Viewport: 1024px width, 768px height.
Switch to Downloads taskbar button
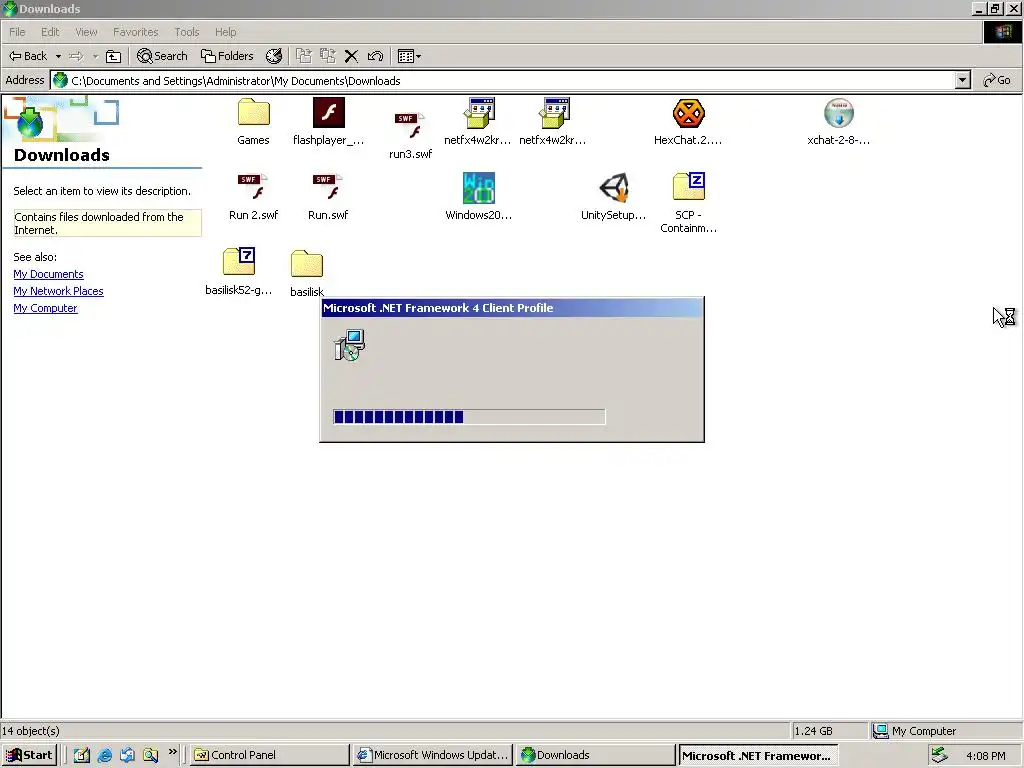[595, 755]
